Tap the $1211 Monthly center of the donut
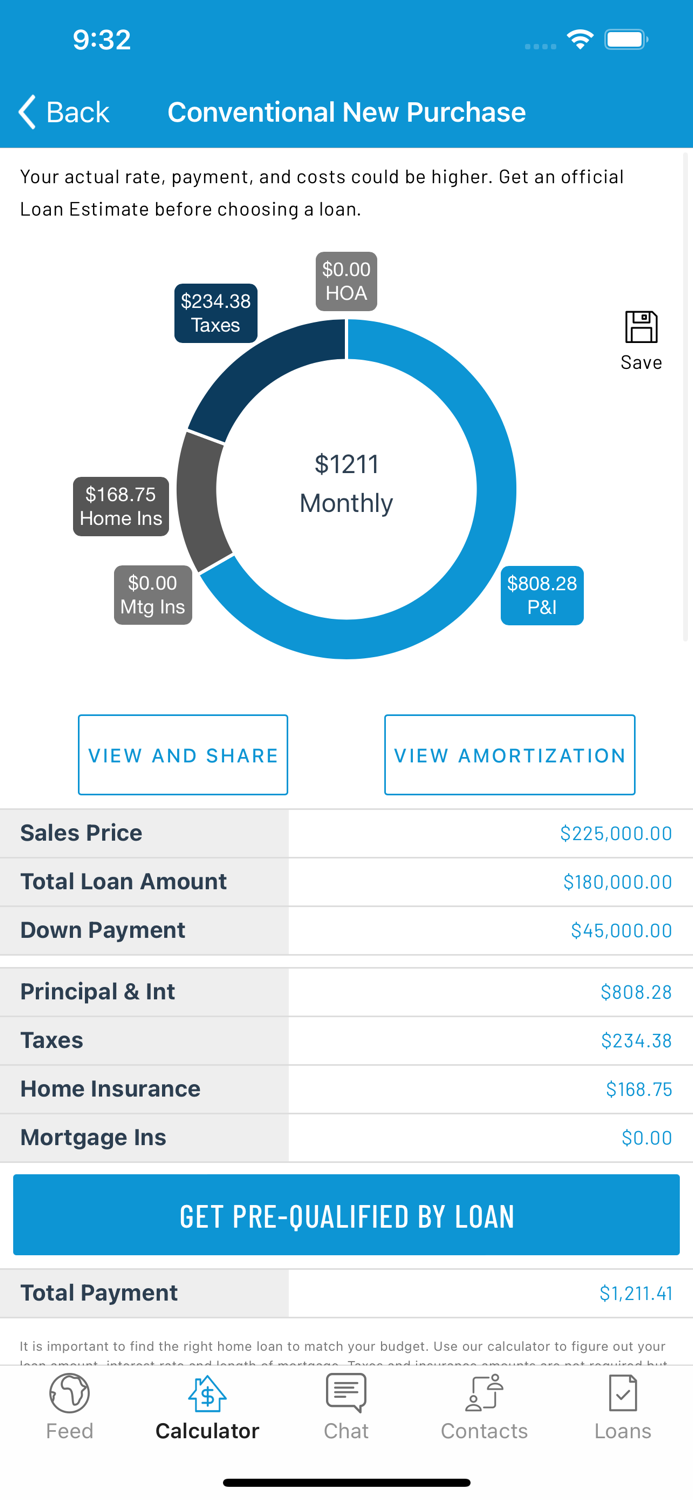The width and height of the screenshot is (693, 1500). point(346,484)
